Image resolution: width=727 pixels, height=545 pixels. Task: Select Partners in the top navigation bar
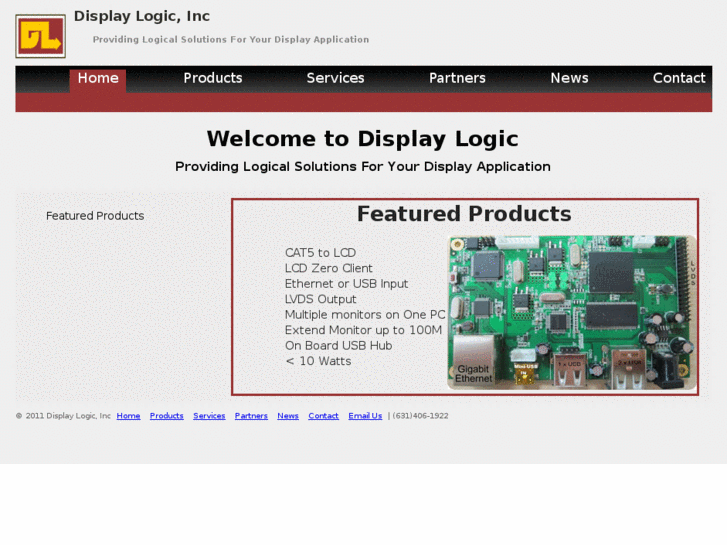[x=457, y=78]
